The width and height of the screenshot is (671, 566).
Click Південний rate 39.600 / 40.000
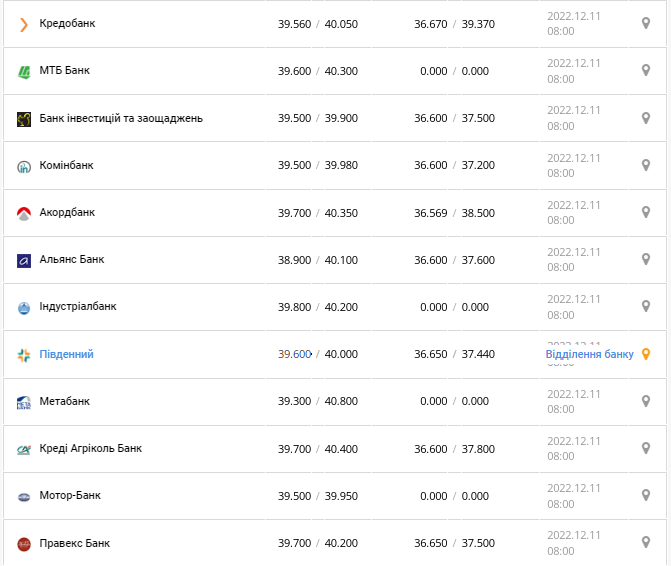point(318,355)
